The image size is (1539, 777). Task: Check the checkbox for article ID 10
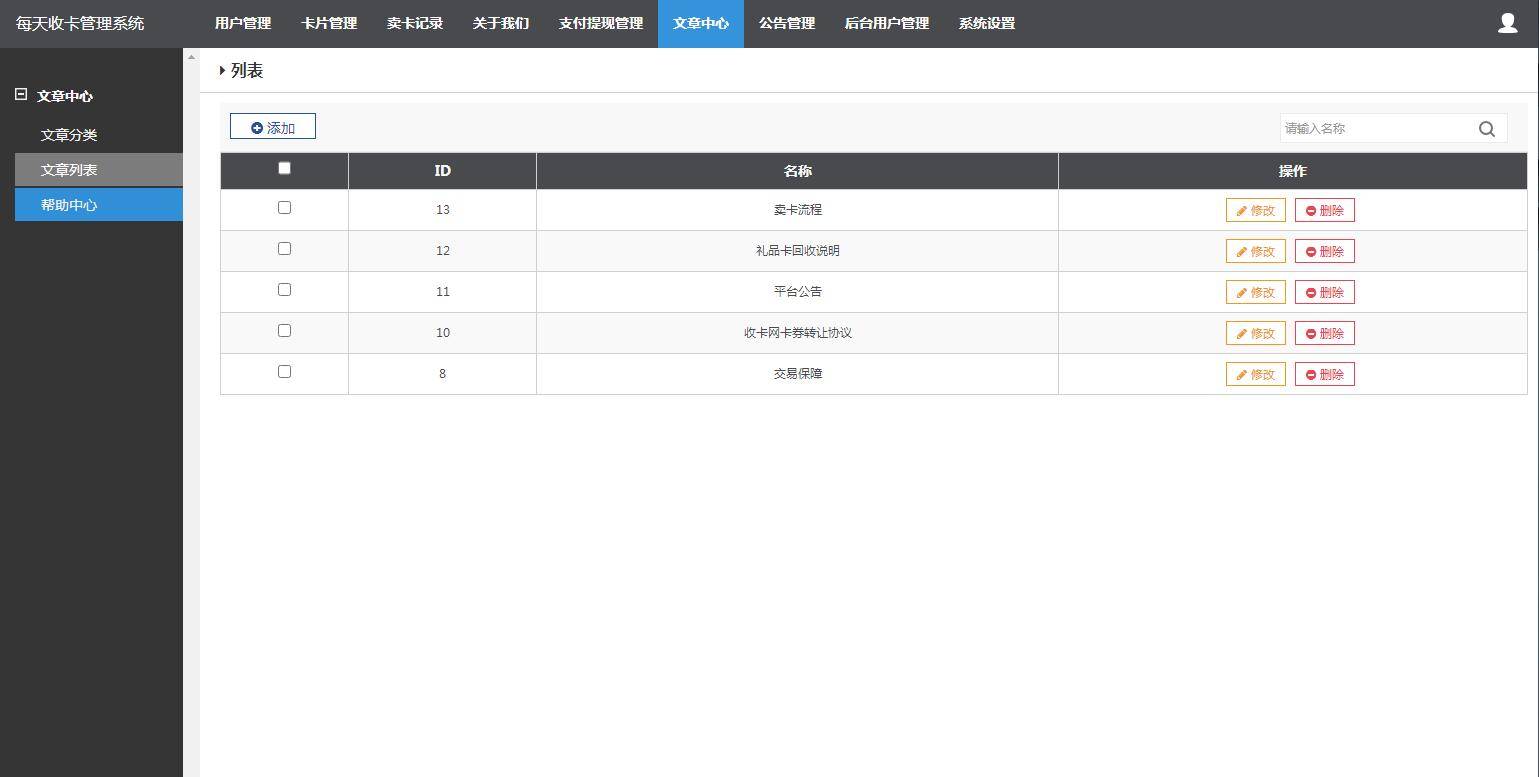click(284, 330)
